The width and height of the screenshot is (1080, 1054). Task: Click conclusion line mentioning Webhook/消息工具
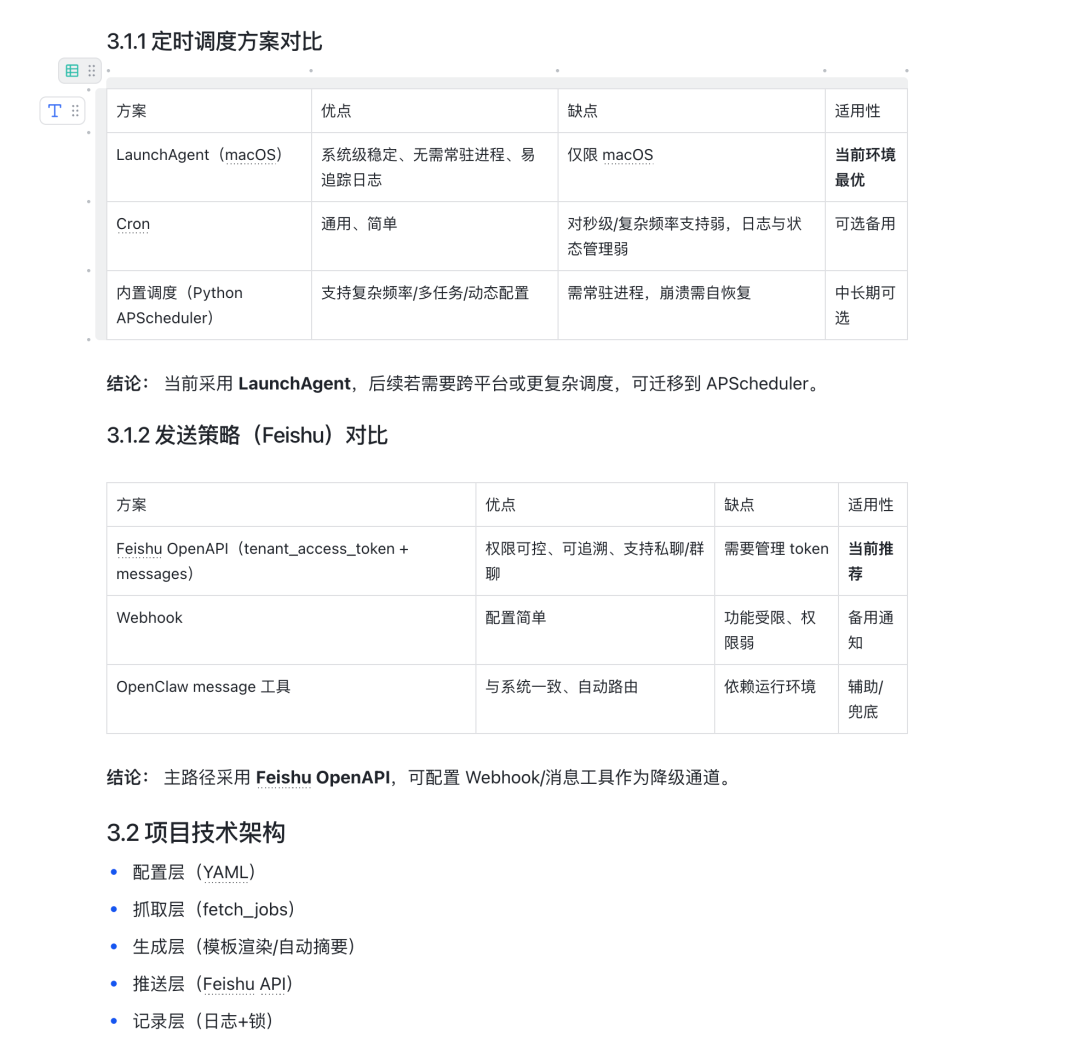point(421,778)
